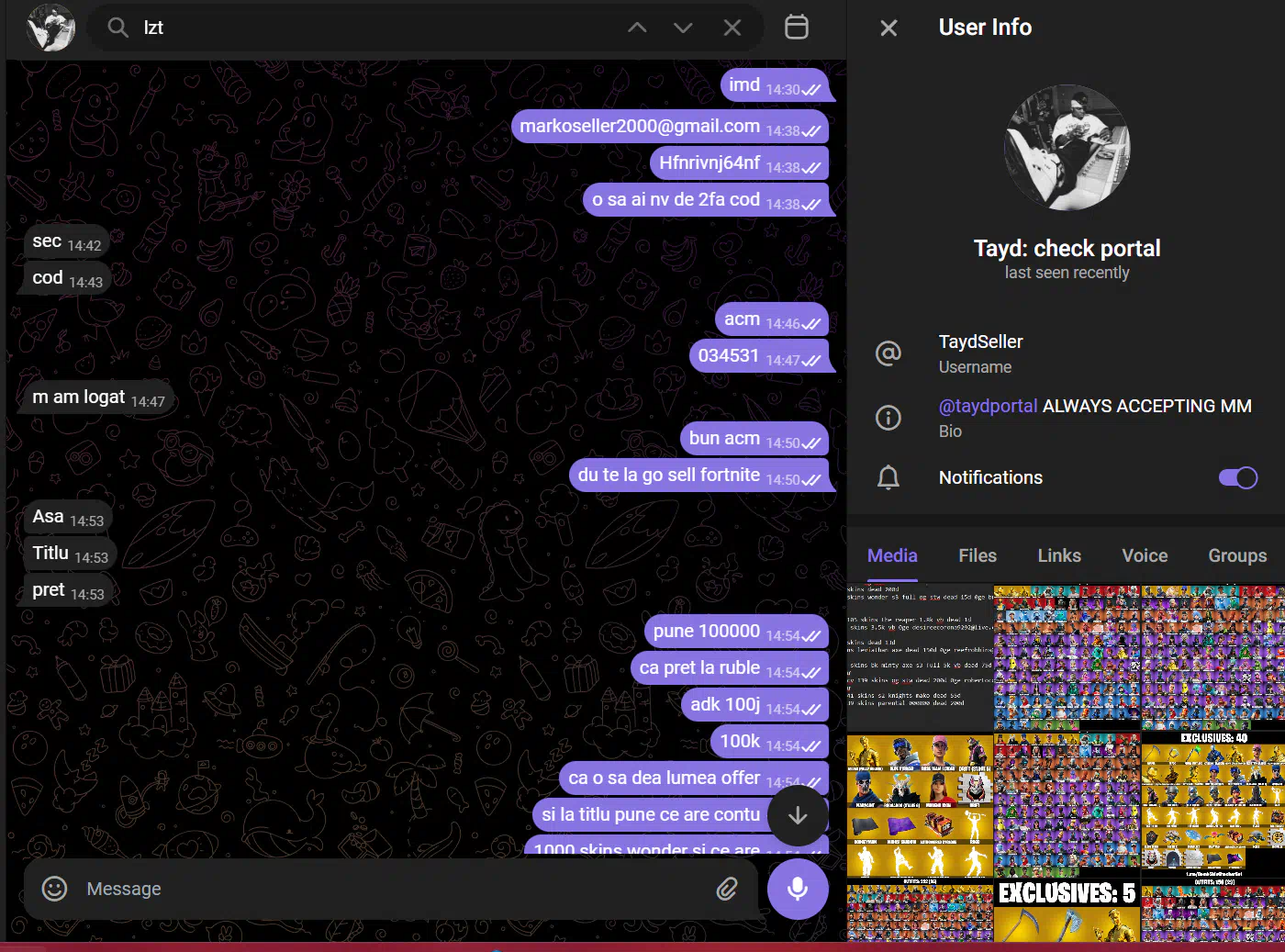The image size is (1285, 952).
Task: Select the 'ca pret la ruble' message
Action: tap(730, 668)
